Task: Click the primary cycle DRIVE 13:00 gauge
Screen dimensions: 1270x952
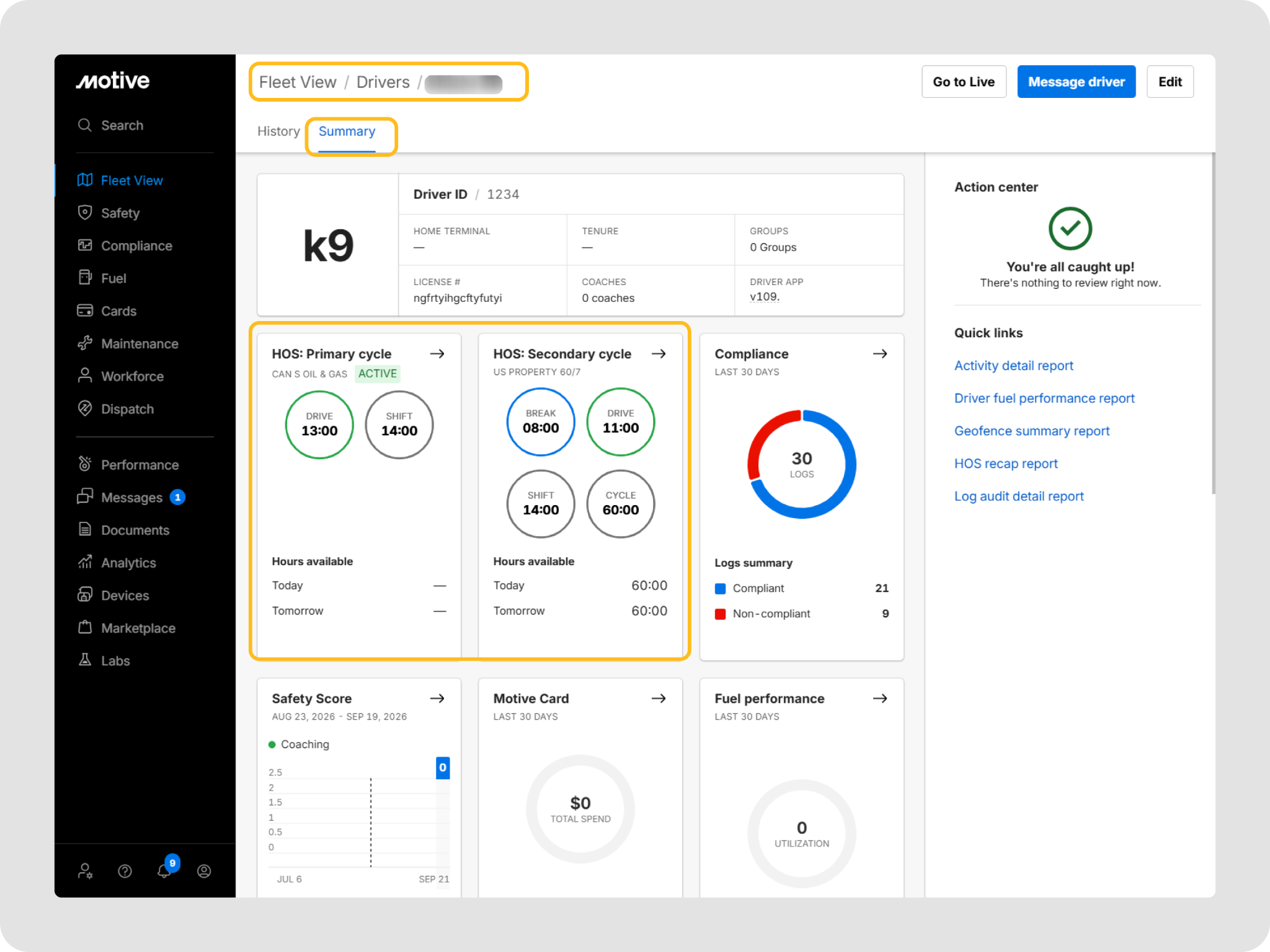Action: (x=319, y=425)
